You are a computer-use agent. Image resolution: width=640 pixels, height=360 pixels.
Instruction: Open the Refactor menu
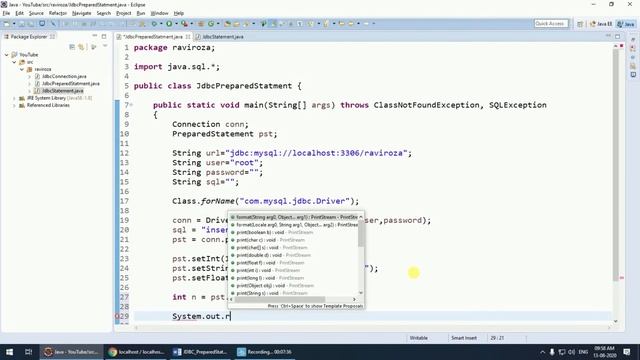point(58,13)
